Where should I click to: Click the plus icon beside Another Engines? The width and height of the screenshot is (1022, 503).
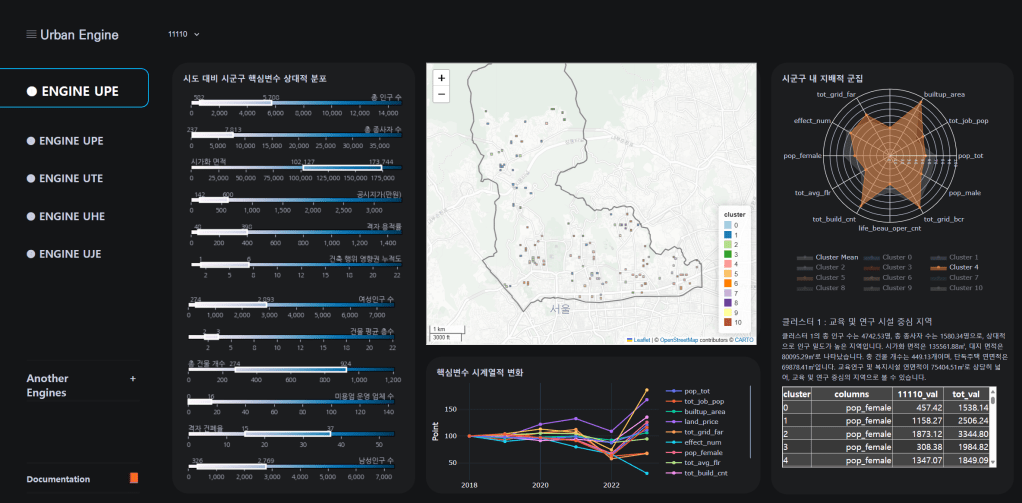pos(132,379)
